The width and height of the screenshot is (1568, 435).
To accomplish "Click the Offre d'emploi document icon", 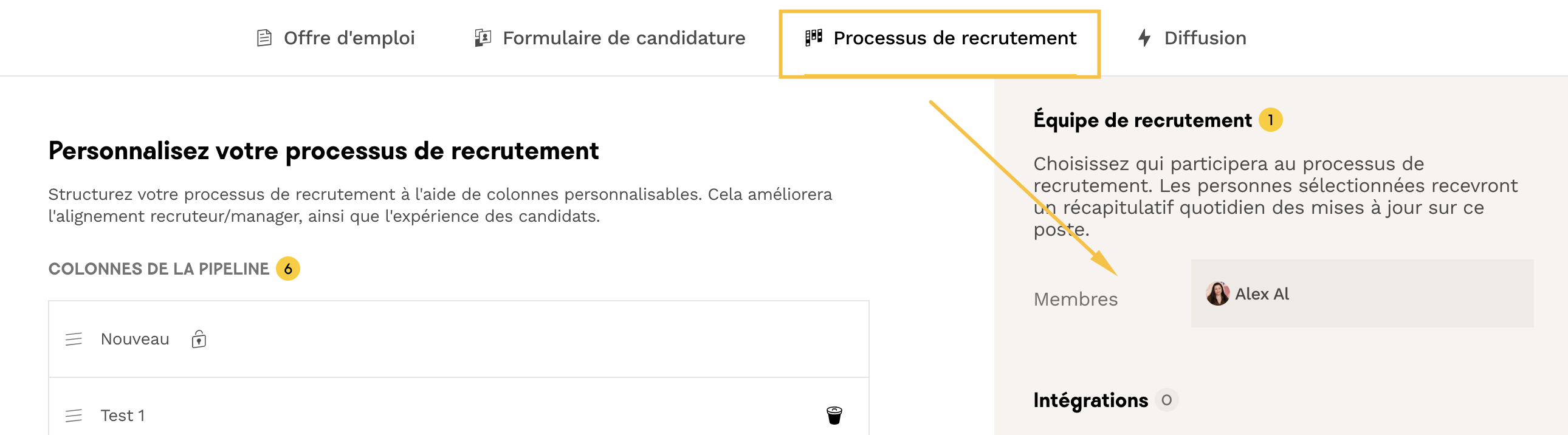I will [264, 38].
